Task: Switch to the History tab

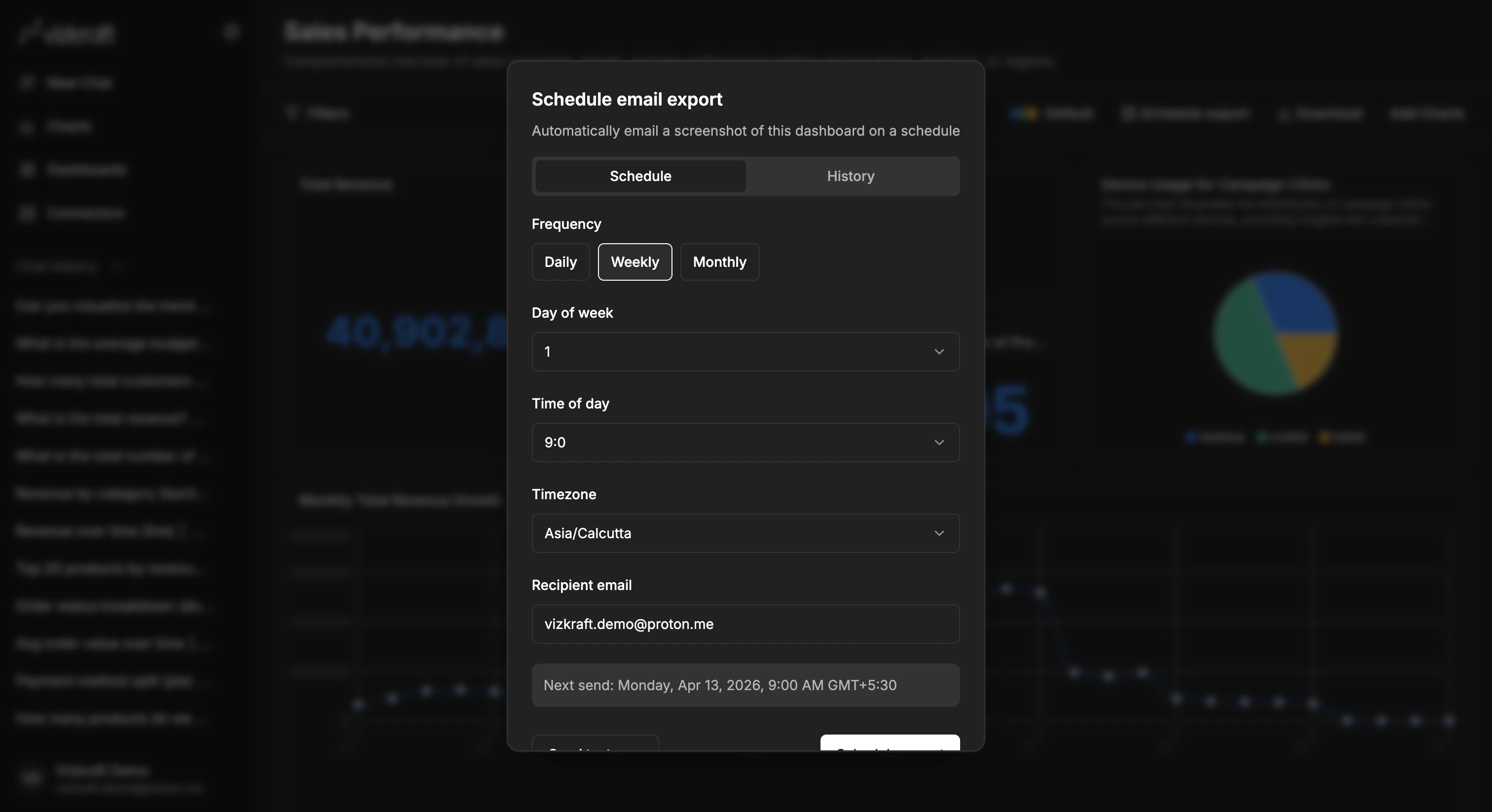Action: point(850,176)
